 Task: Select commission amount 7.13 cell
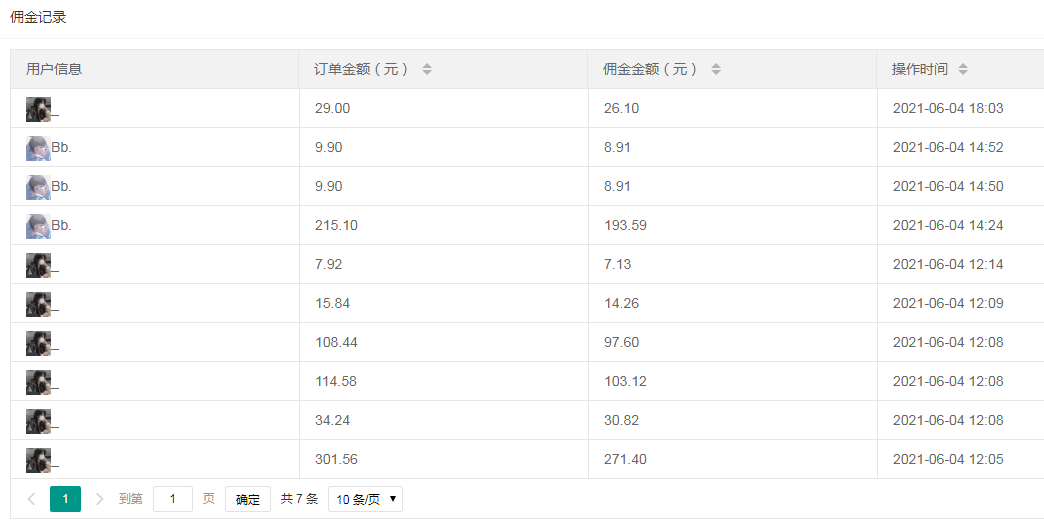732,264
